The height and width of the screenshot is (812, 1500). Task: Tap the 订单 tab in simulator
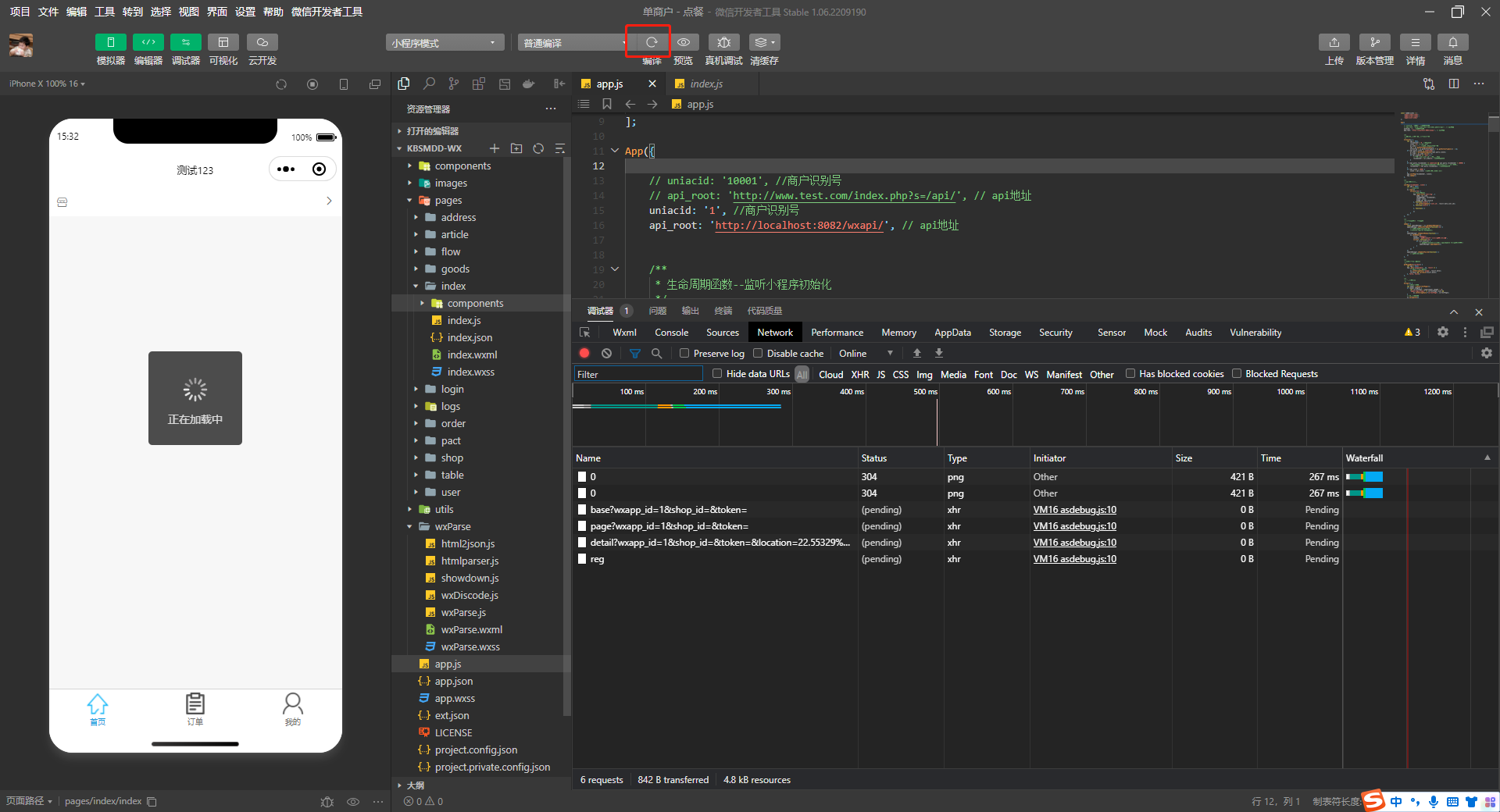click(x=195, y=709)
